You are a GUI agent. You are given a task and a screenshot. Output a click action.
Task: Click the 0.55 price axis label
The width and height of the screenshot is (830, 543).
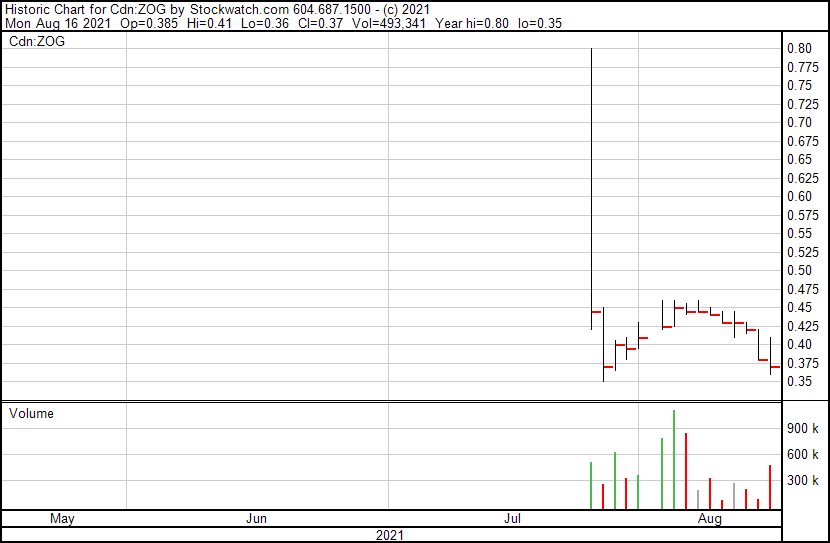[x=799, y=233]
